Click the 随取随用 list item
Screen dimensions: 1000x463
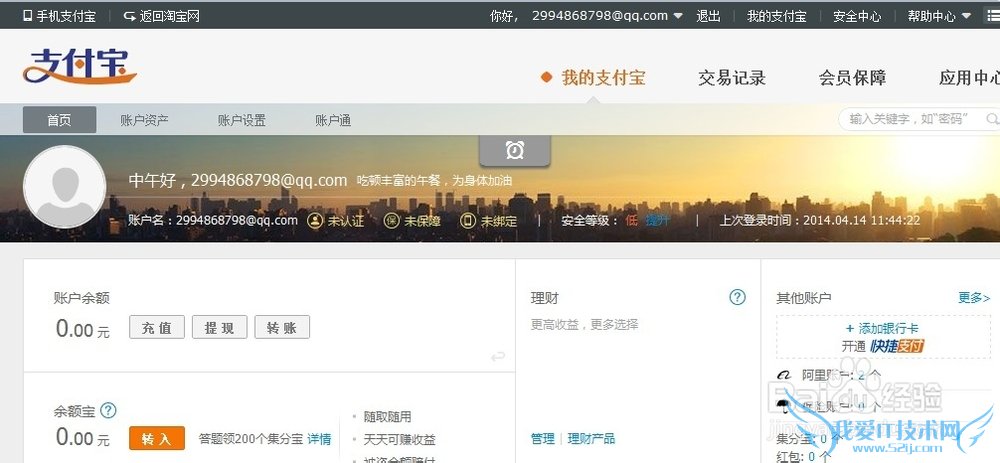387,417
